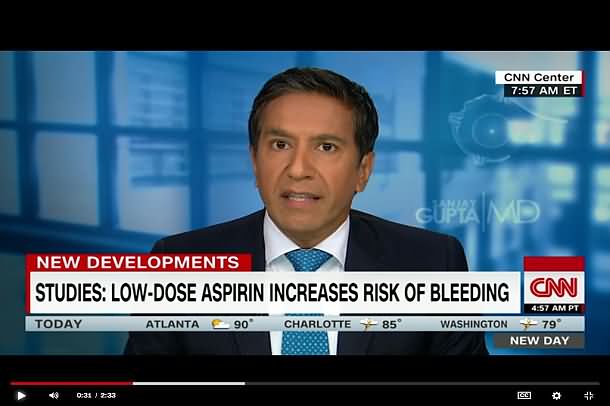Viewport: 610px width, 406px height.
Task: Click the aspirin bleeding risk headline
Action: 272,292
